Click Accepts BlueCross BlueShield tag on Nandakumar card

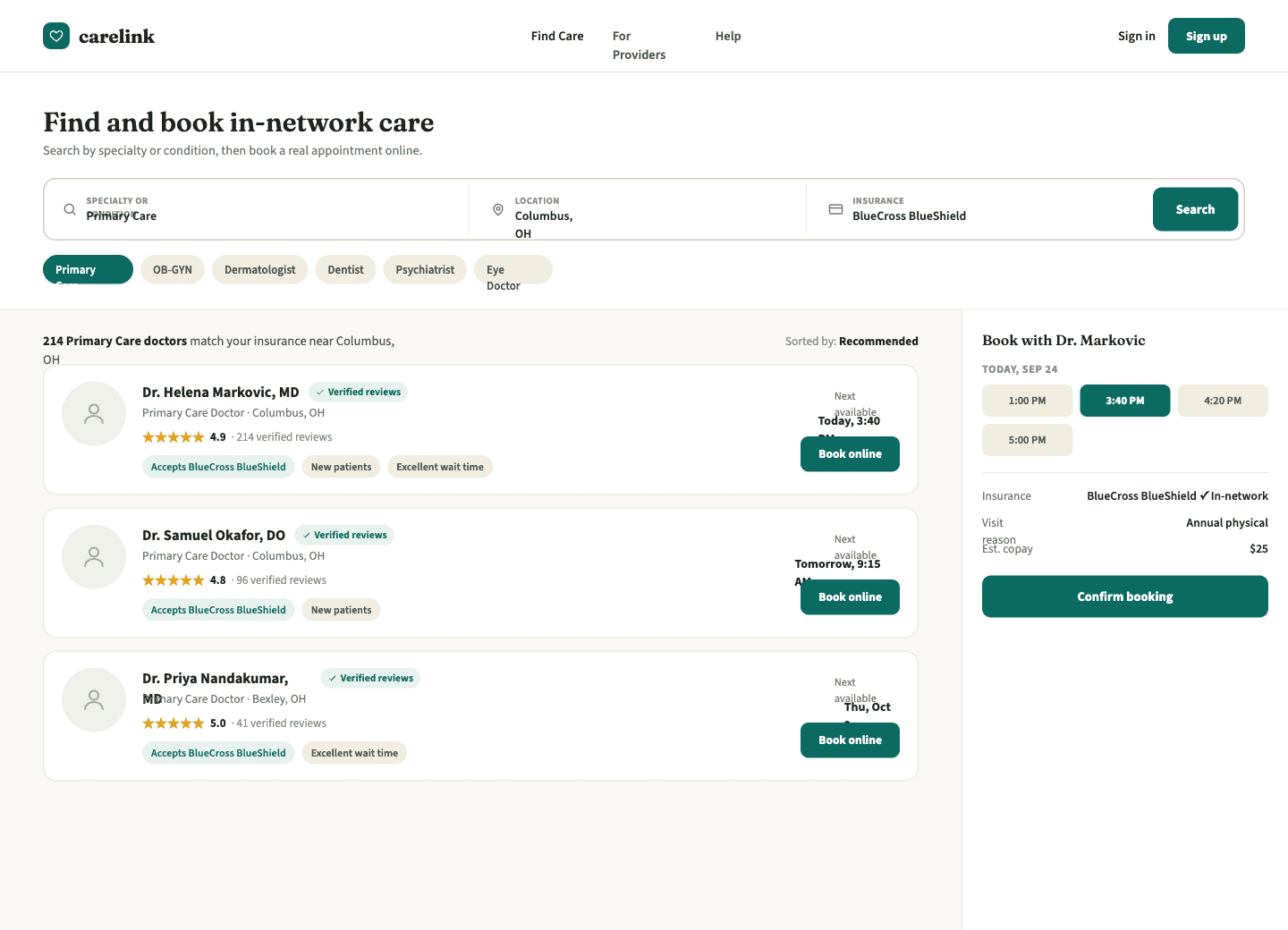coord(218,753)
